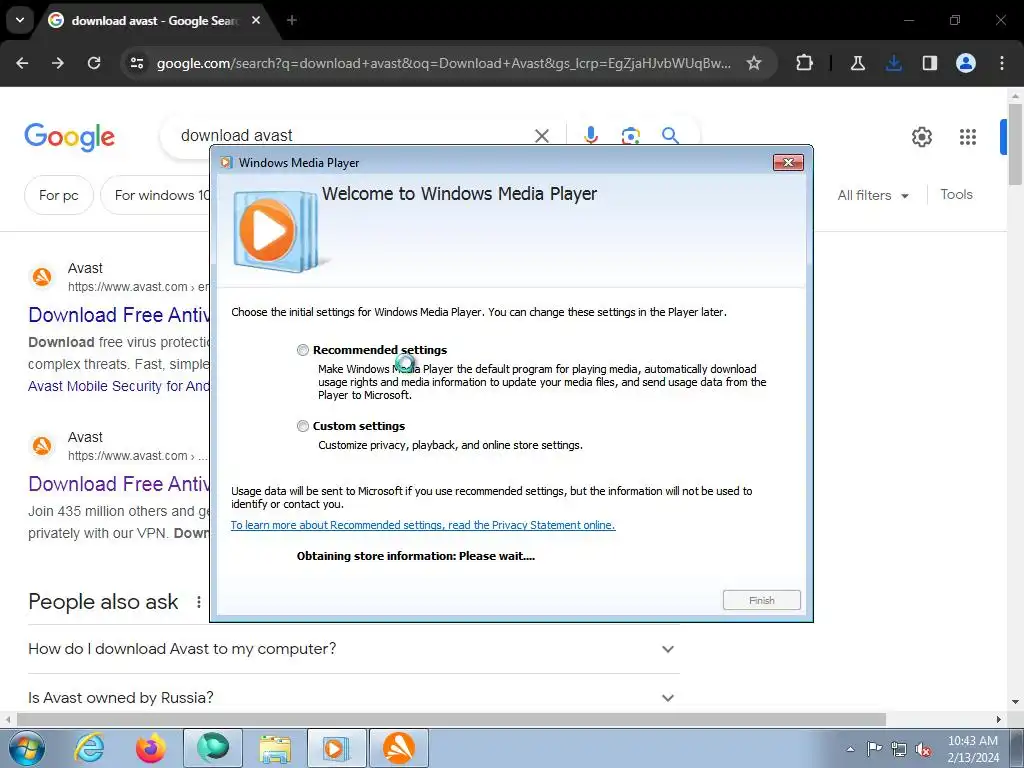The width and height of the screenshot is (1024, 768).
Task: Select the Custom settings radio button
Action: click(302, 426)
